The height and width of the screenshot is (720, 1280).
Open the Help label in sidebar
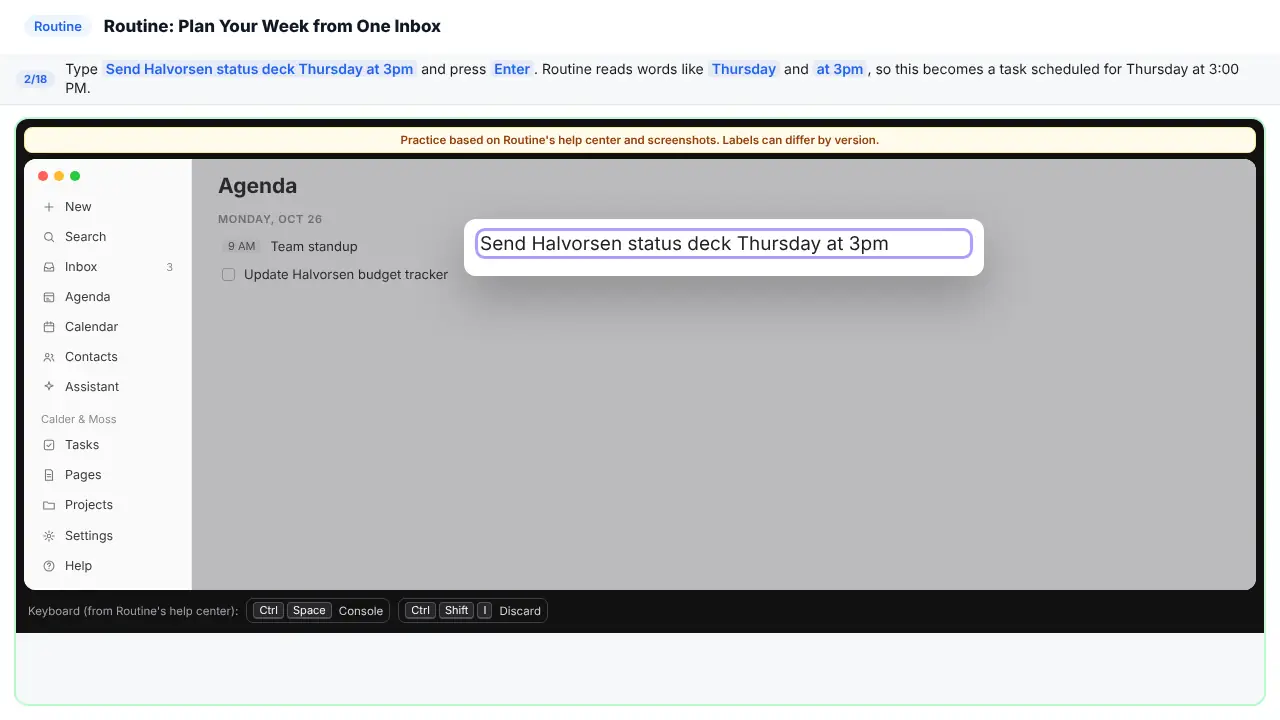(x=78, y=566)
